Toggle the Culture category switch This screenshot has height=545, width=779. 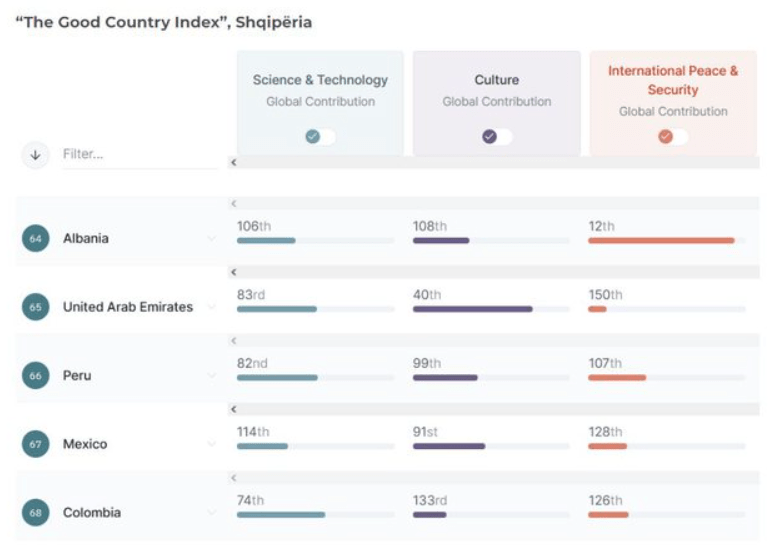497,137
